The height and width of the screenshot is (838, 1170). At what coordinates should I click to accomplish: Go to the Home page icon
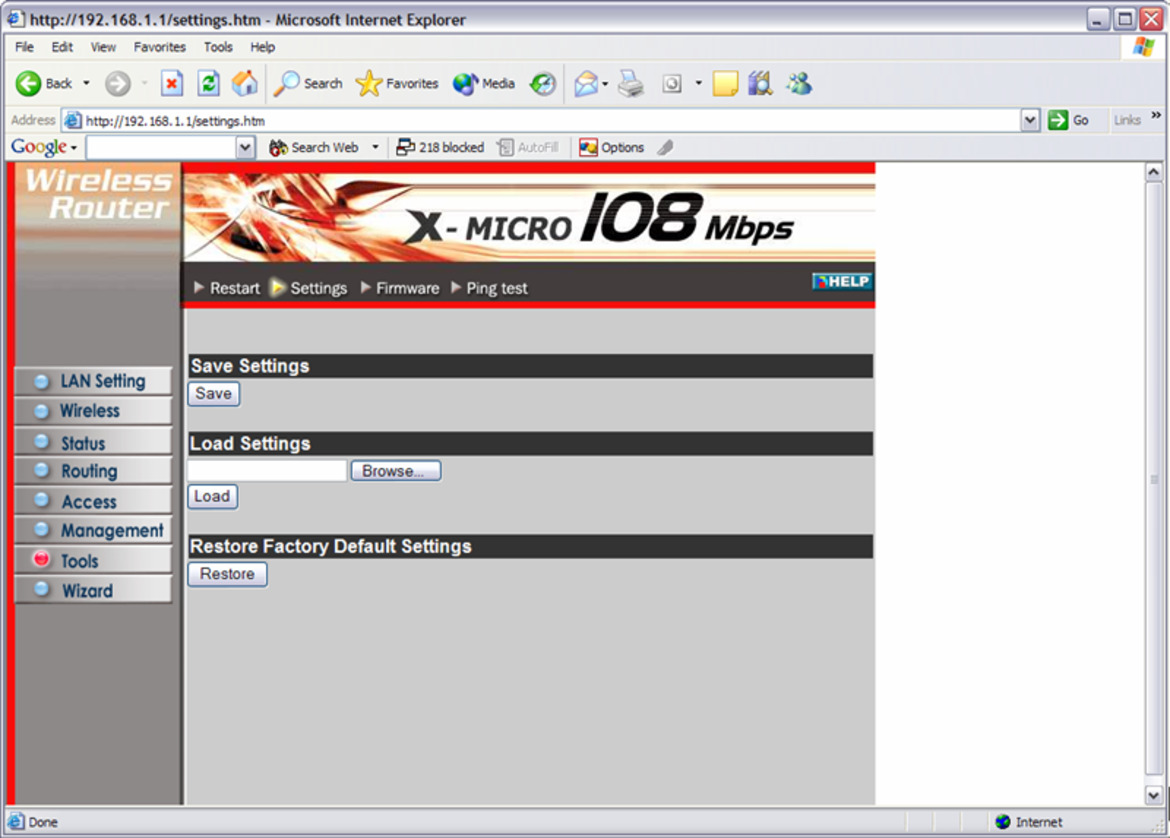[245, 84]
